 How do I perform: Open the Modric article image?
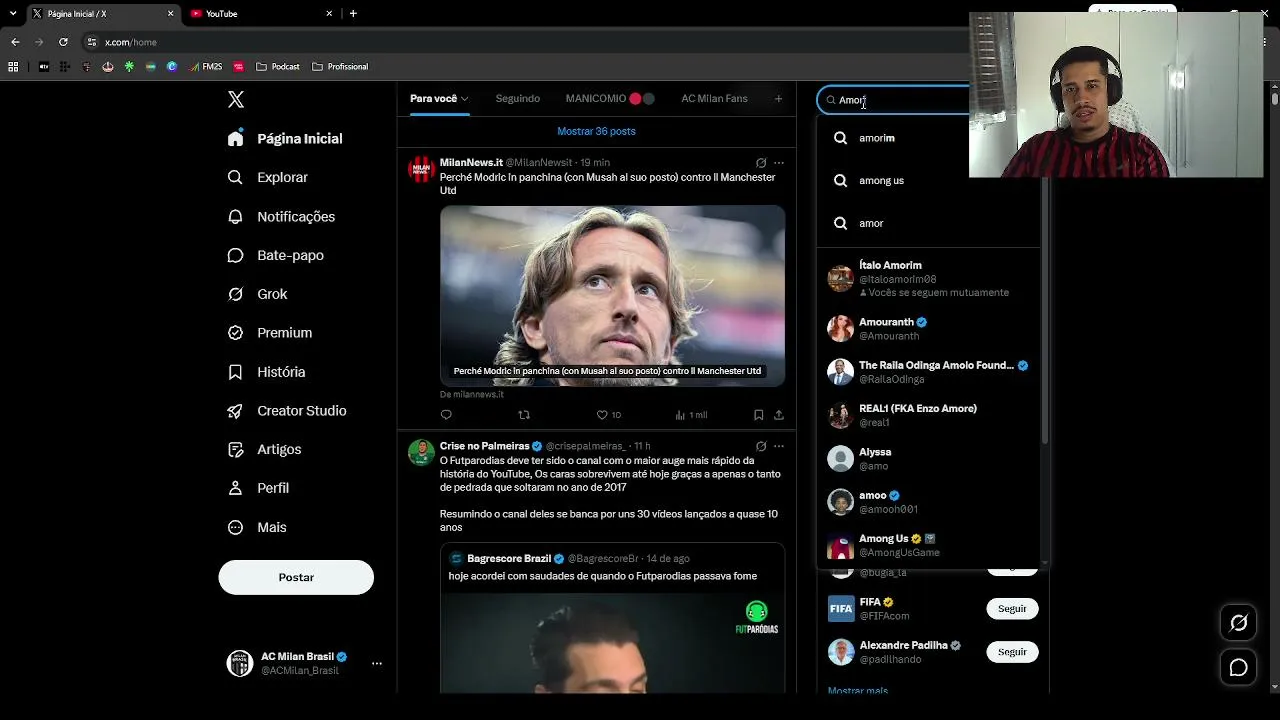pyautogui.click(x=612, y=295)
